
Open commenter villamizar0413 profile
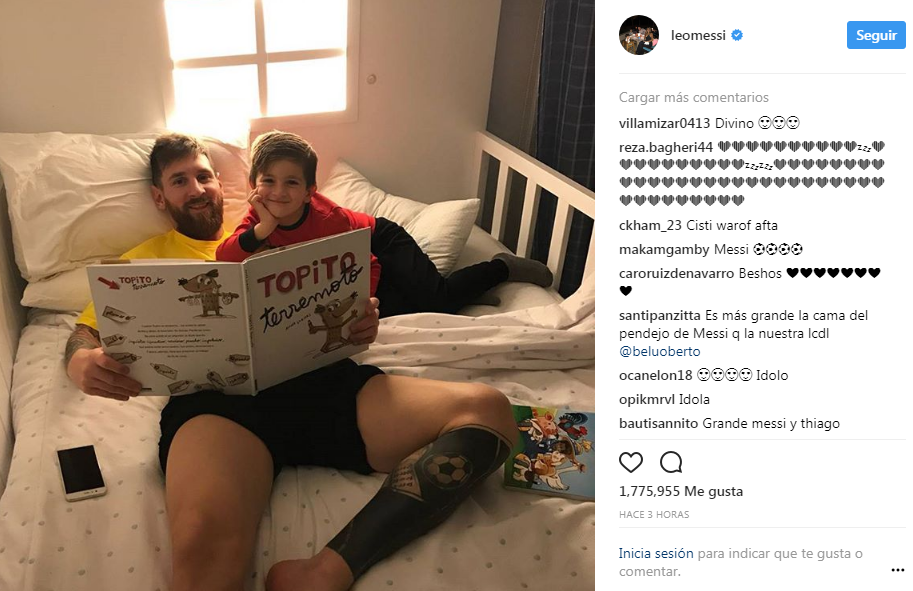(664, 123)
